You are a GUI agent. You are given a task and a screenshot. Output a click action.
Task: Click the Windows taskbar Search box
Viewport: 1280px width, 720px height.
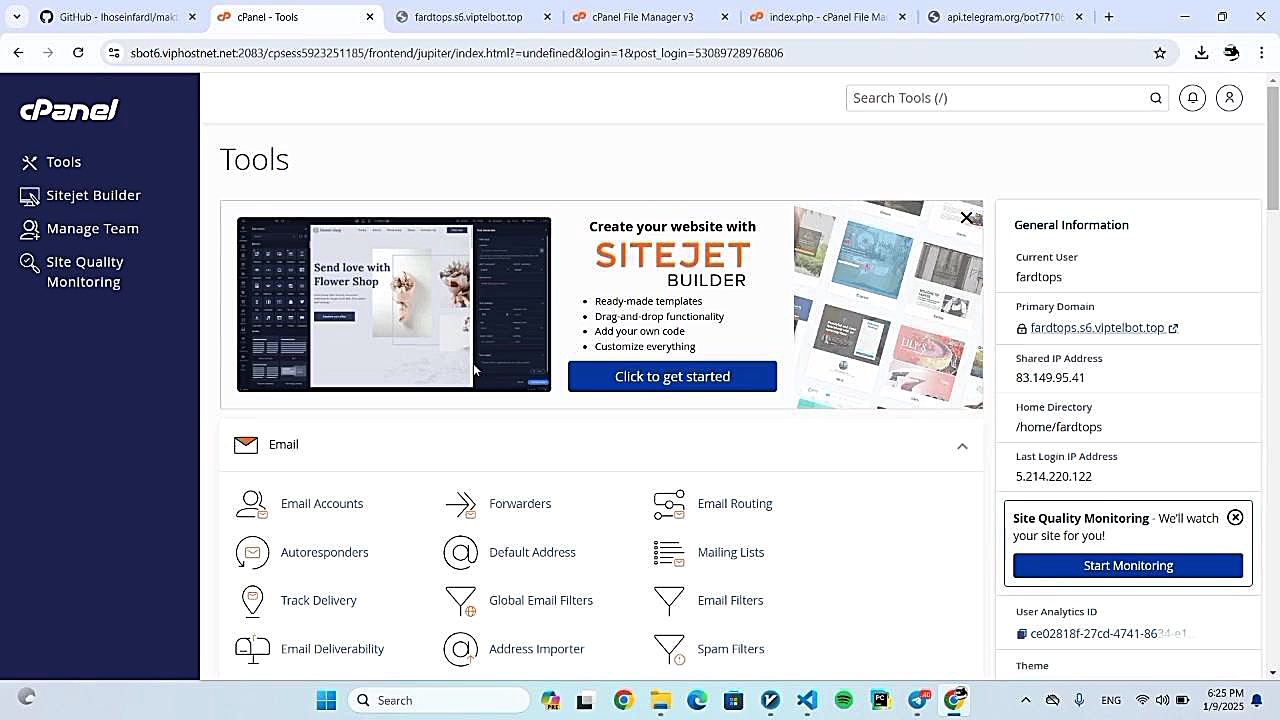pyautogui.click(x=440, y=700)
